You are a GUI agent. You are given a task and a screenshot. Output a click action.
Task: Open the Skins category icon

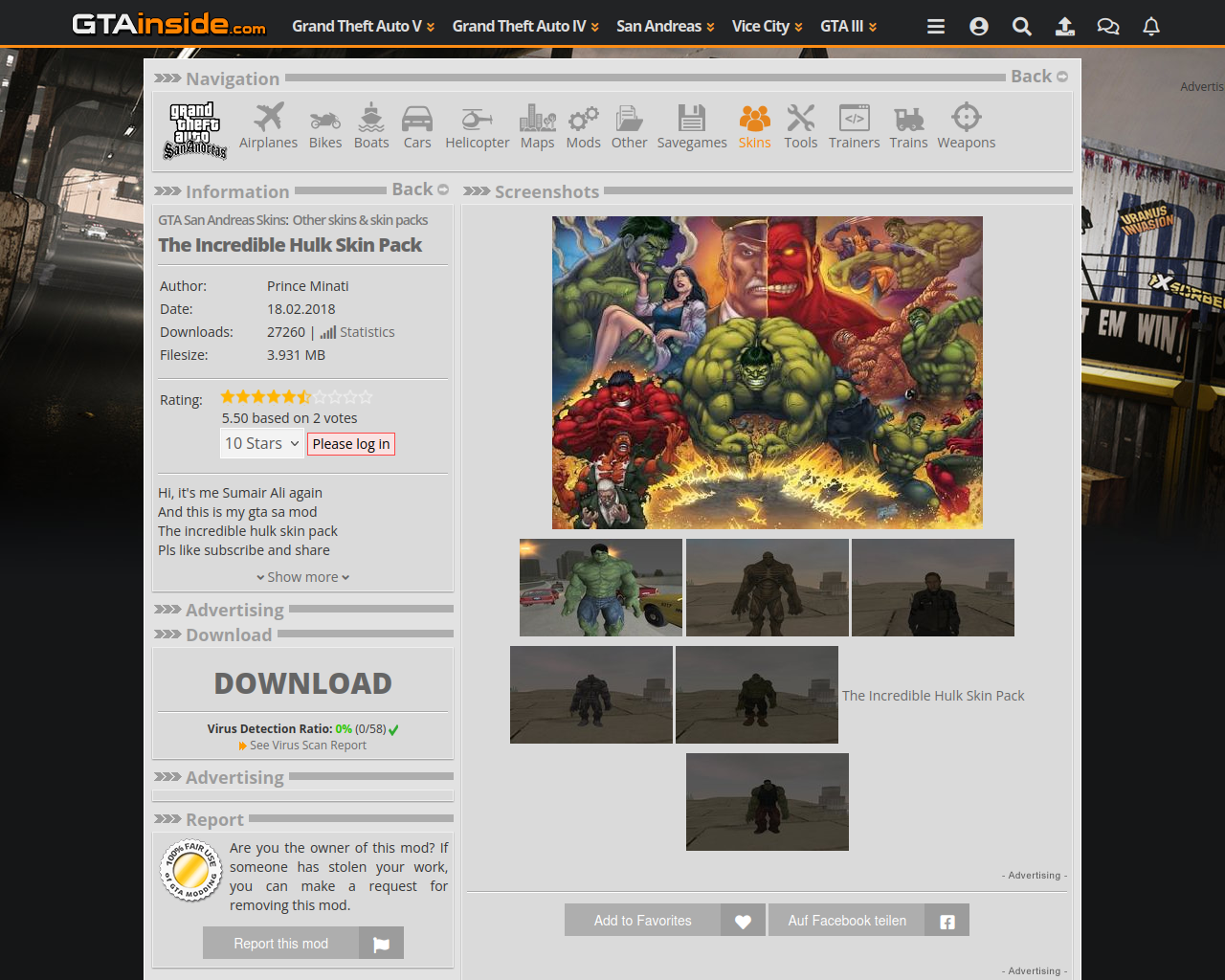(754, 118)
